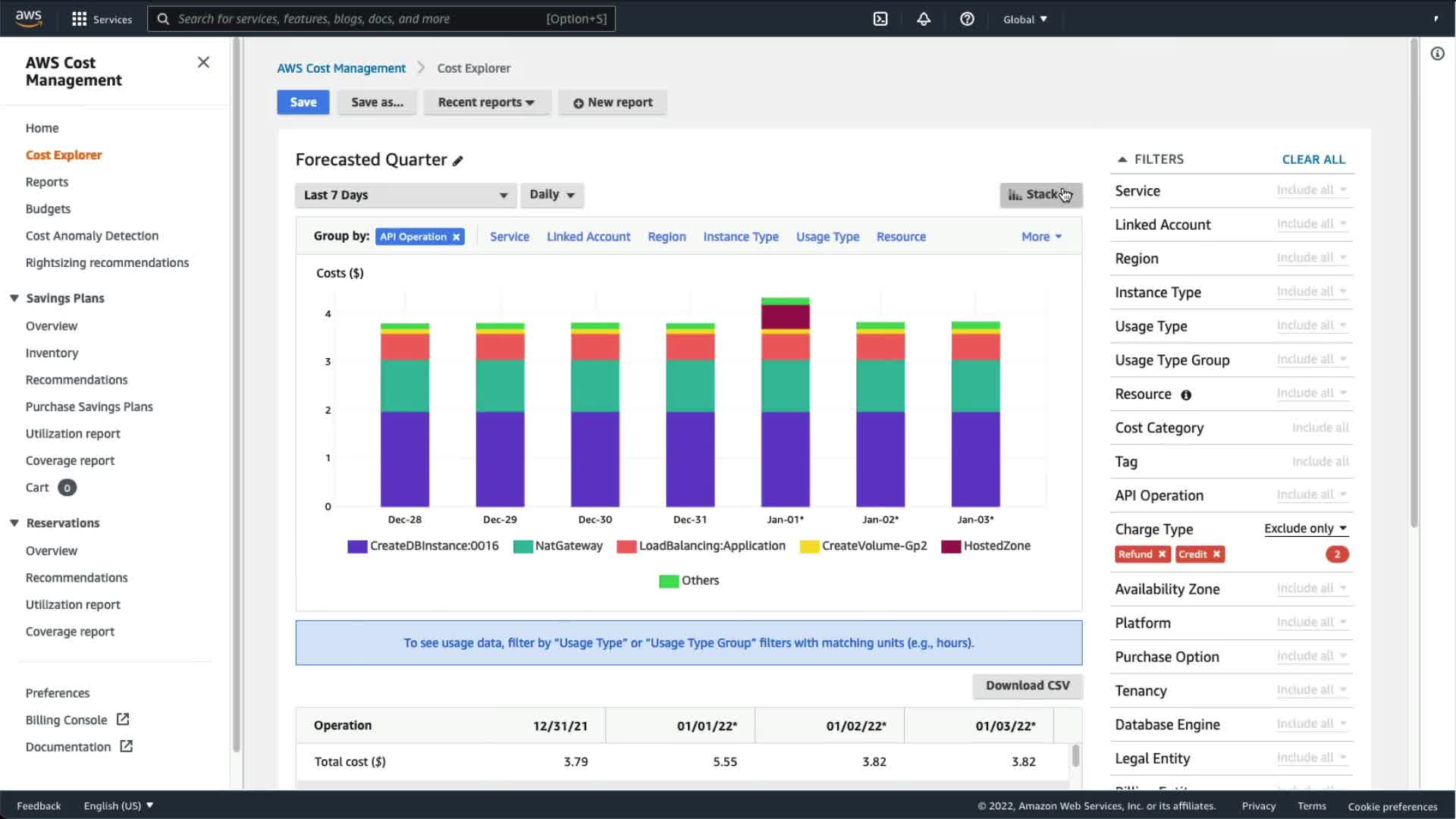The image size is (1456, 819).
Task: Open the info panel icon at top right
Action: [x=1437, y=54]
